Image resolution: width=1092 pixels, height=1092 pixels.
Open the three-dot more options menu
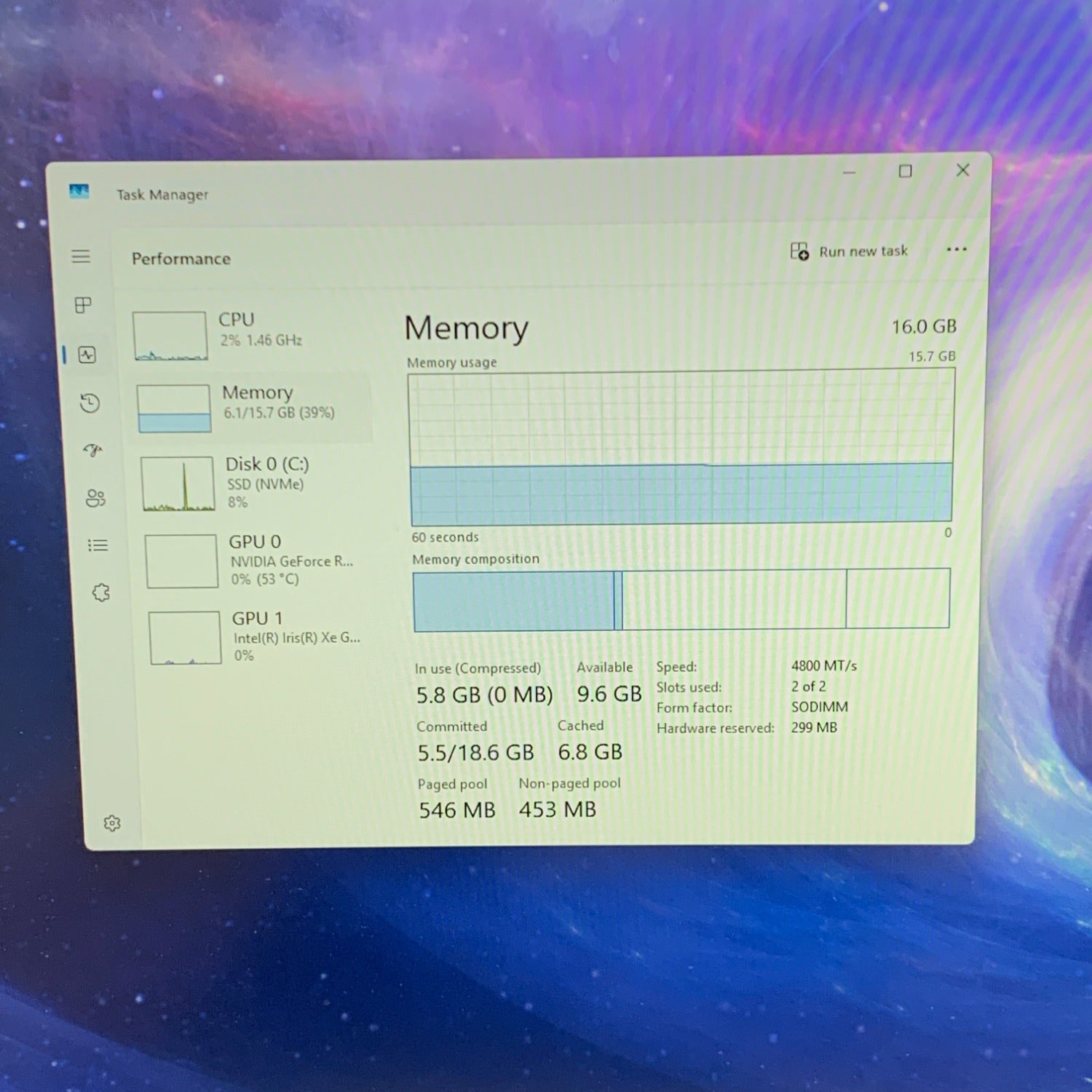(x=956, y=250)
